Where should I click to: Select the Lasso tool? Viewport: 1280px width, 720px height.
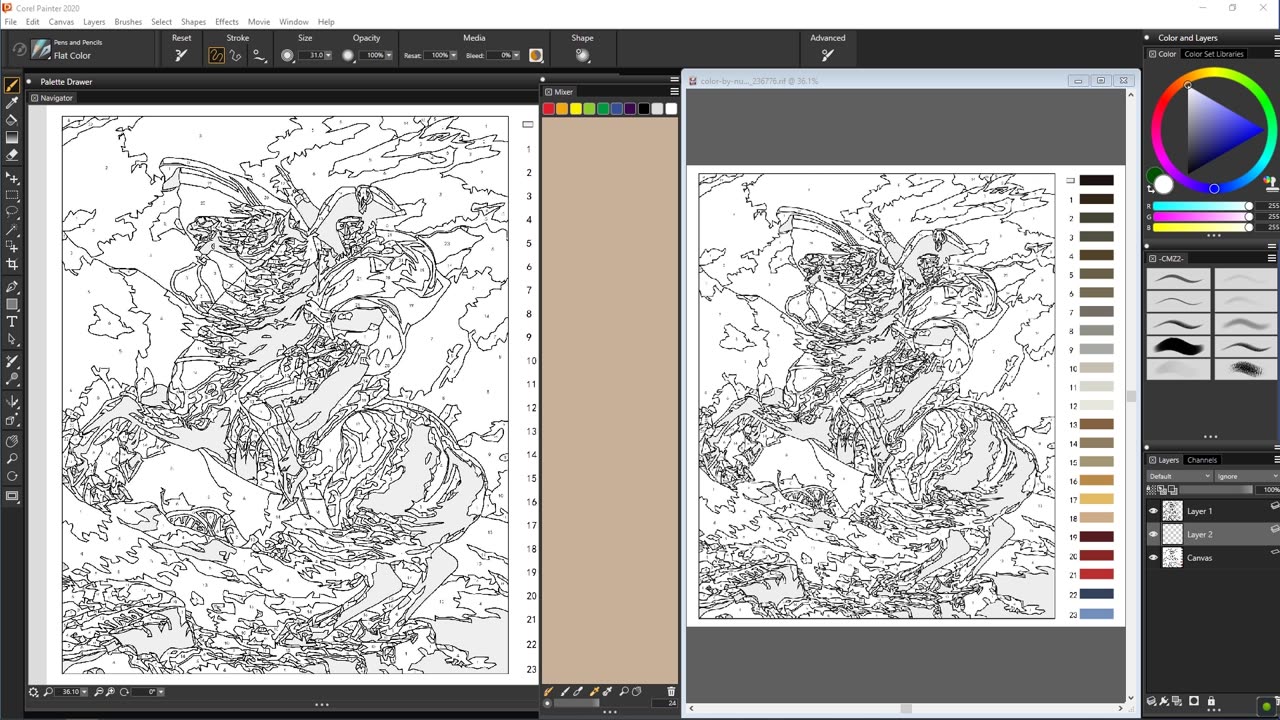click(x=12, y=212)
